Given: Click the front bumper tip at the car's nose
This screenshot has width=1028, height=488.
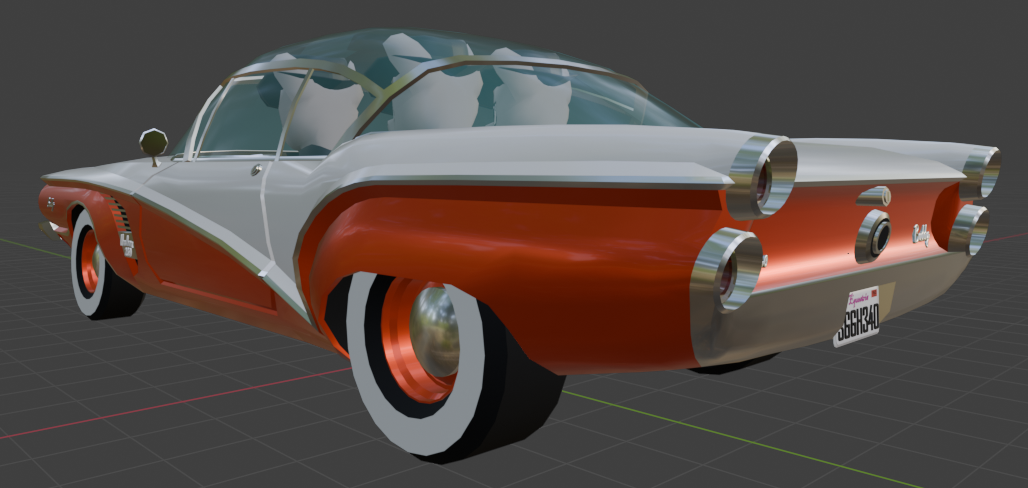Looking at the screenshot, I should coord(47,229).
